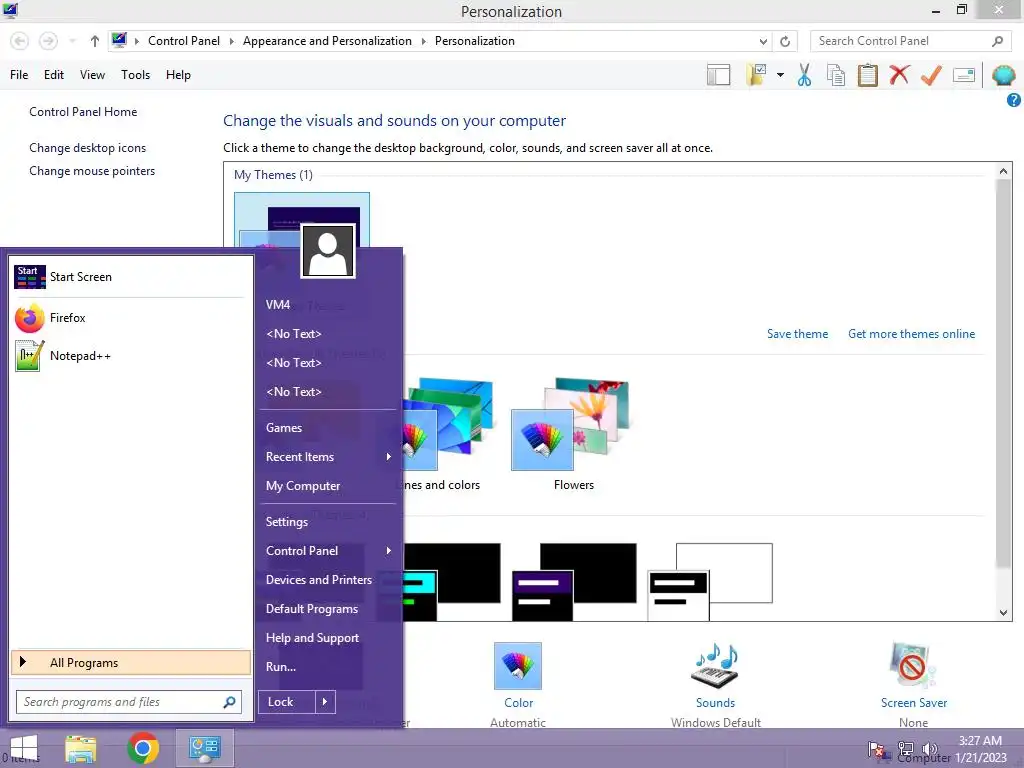The image size is (1024, 768).
Task: Click the envelope Email toolbar icon
Action: [x=964, y=75]
